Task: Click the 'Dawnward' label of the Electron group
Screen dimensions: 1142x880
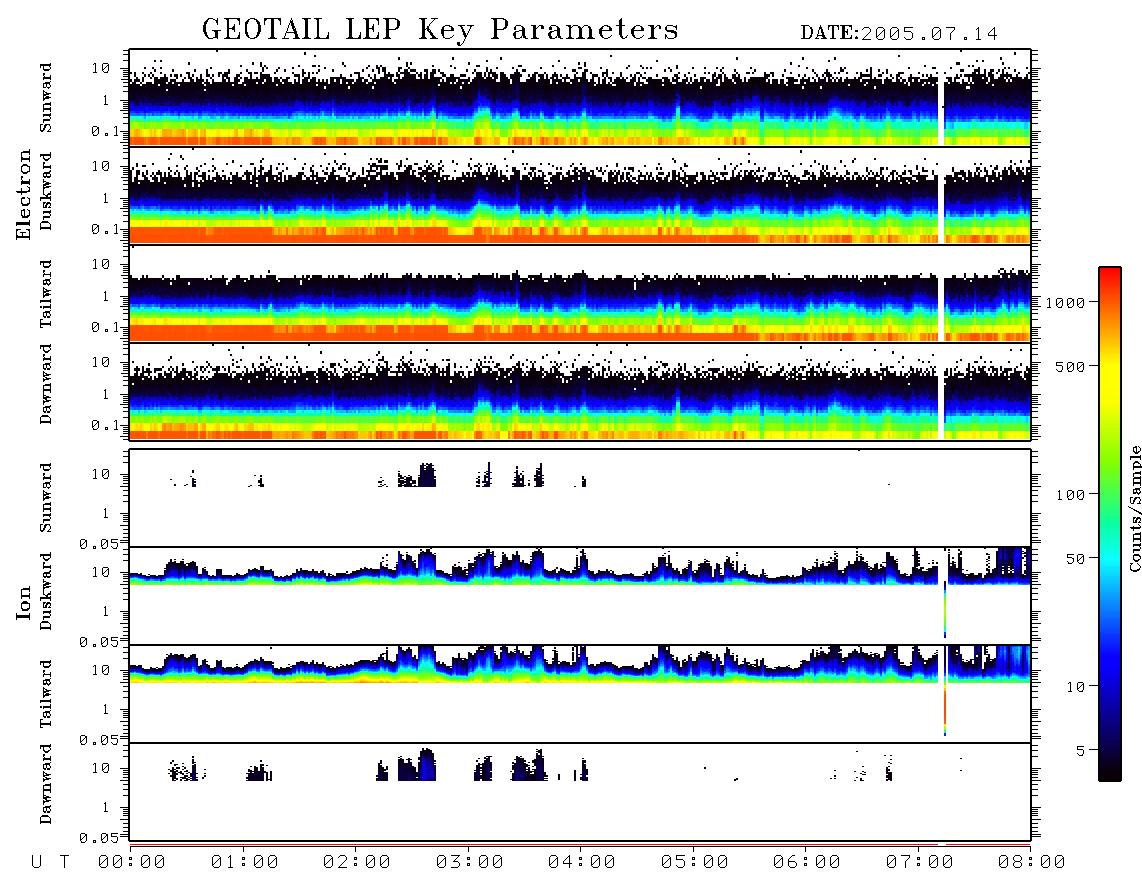Action: pos(46,384)
